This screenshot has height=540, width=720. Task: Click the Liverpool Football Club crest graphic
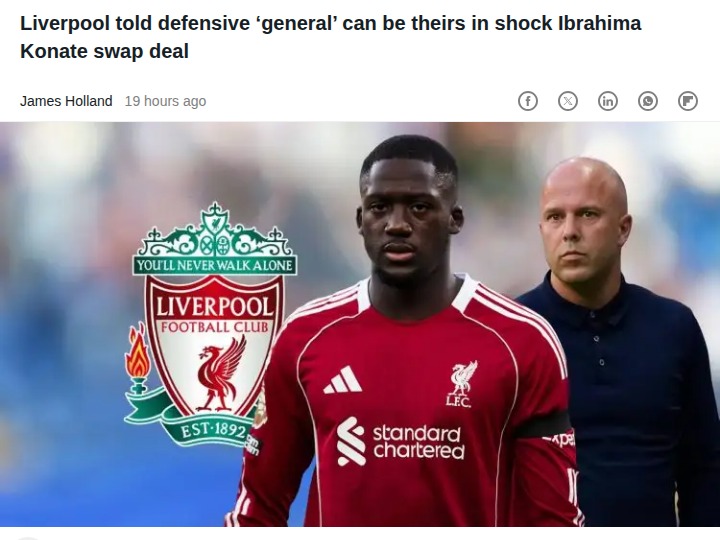[x=211, y=325]
